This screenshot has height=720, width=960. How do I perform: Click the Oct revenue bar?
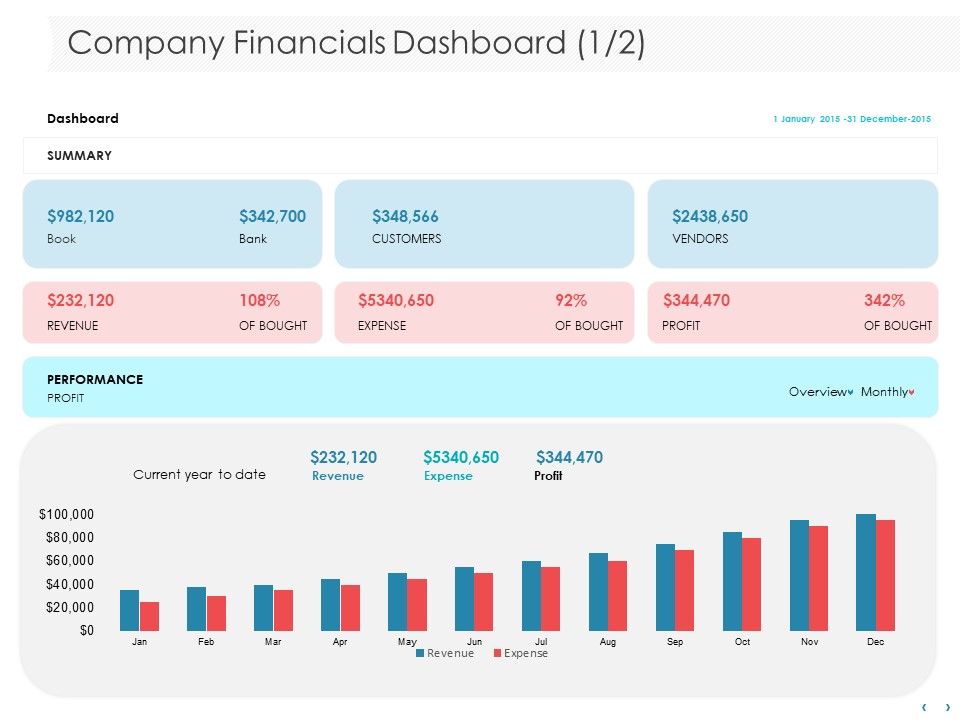tap(732, 582)
